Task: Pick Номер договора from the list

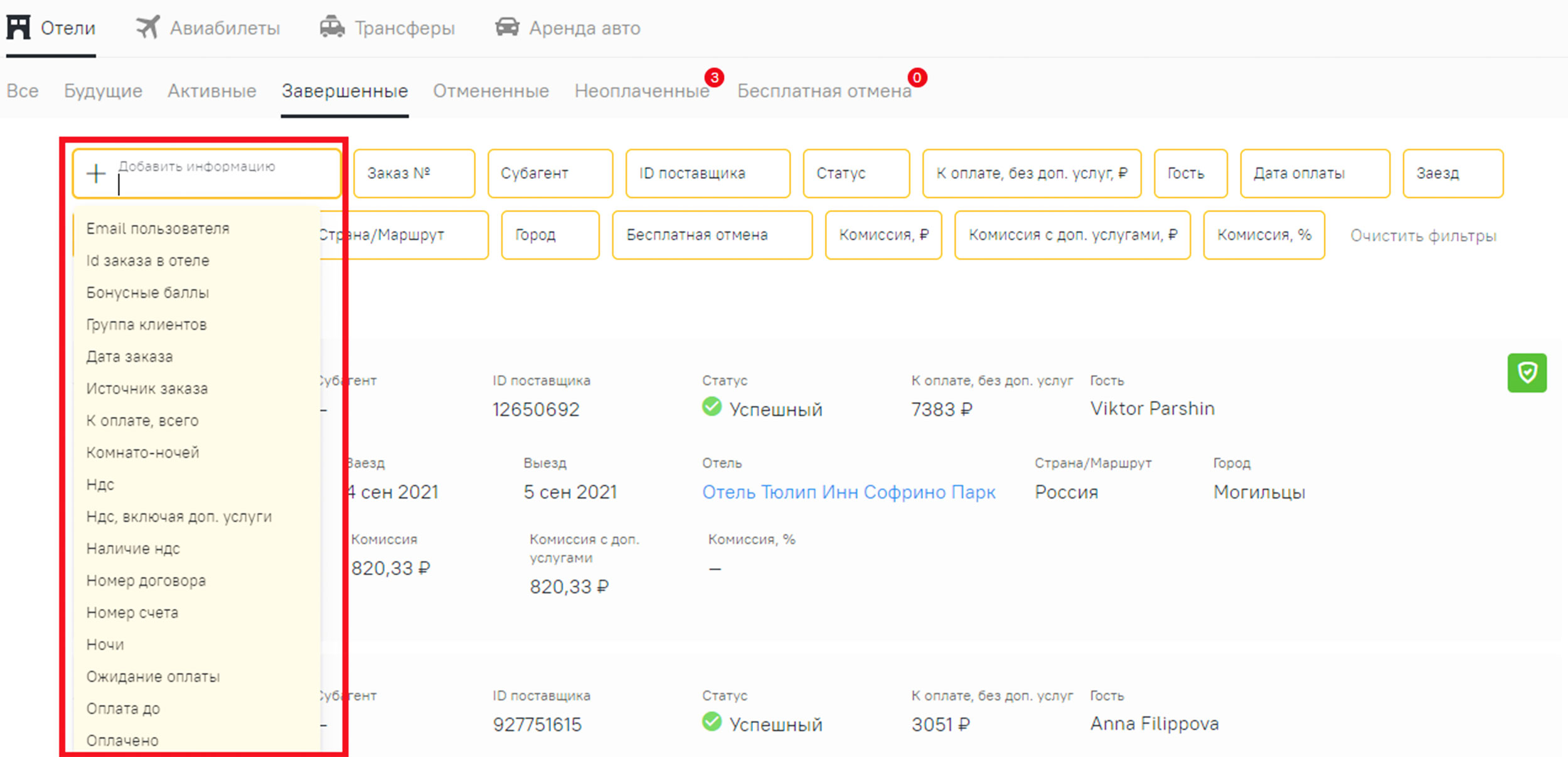Action: 146,581
